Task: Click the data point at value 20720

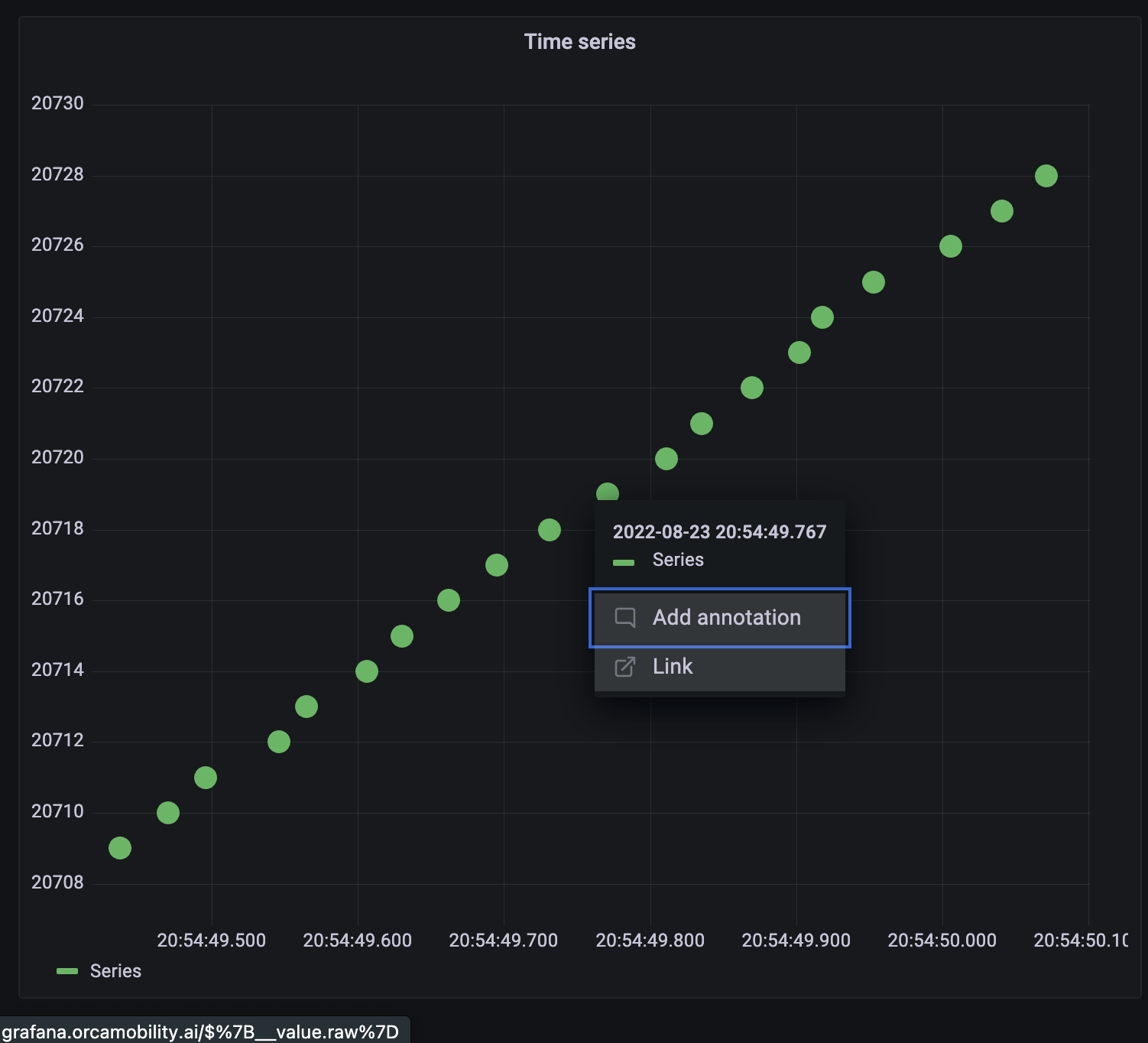Action: 666,458
